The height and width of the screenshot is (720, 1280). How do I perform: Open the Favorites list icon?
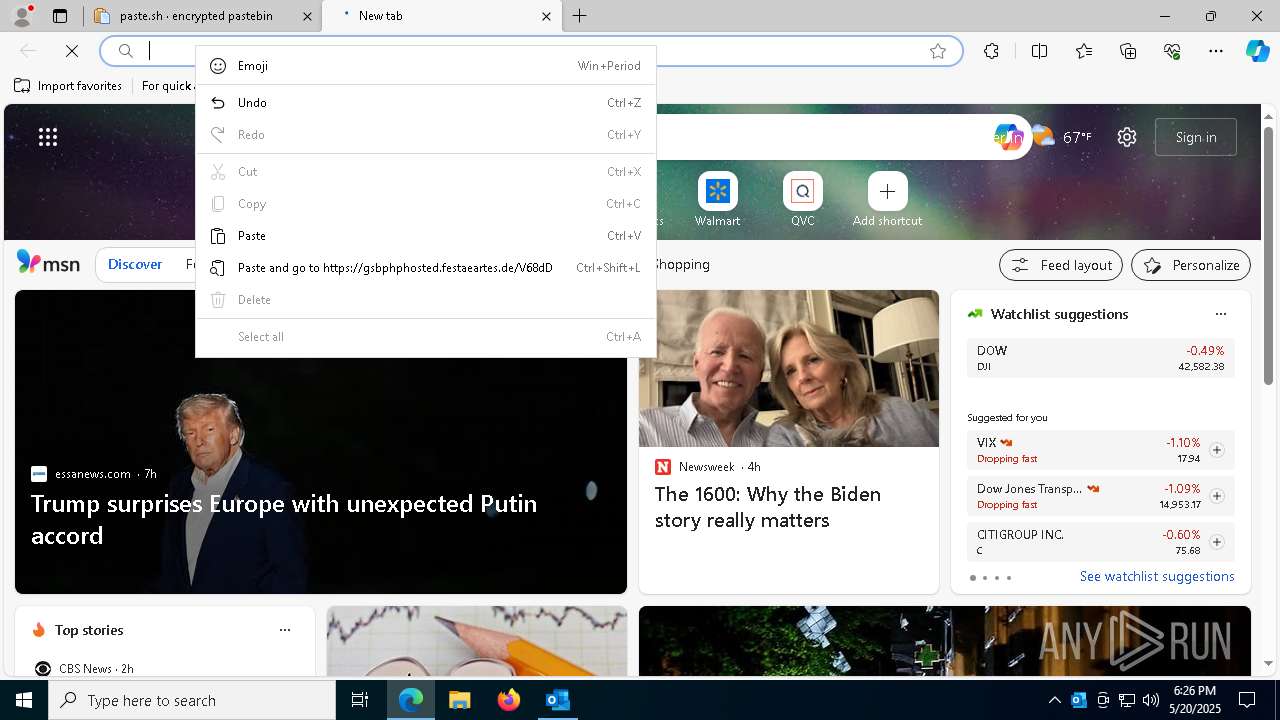1084,51
